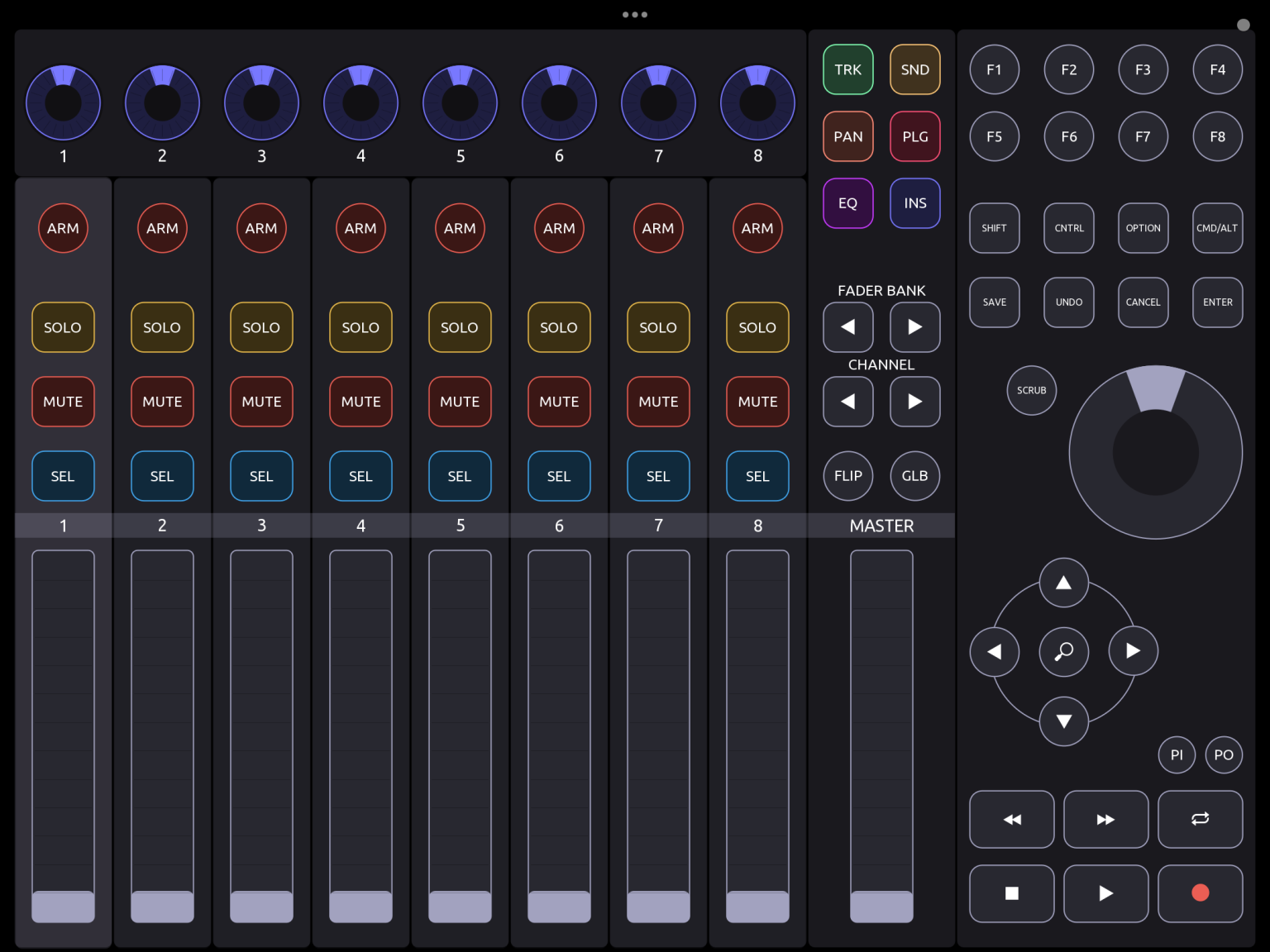Mute channel 5
1270x952 pixels.
(460, 402)
